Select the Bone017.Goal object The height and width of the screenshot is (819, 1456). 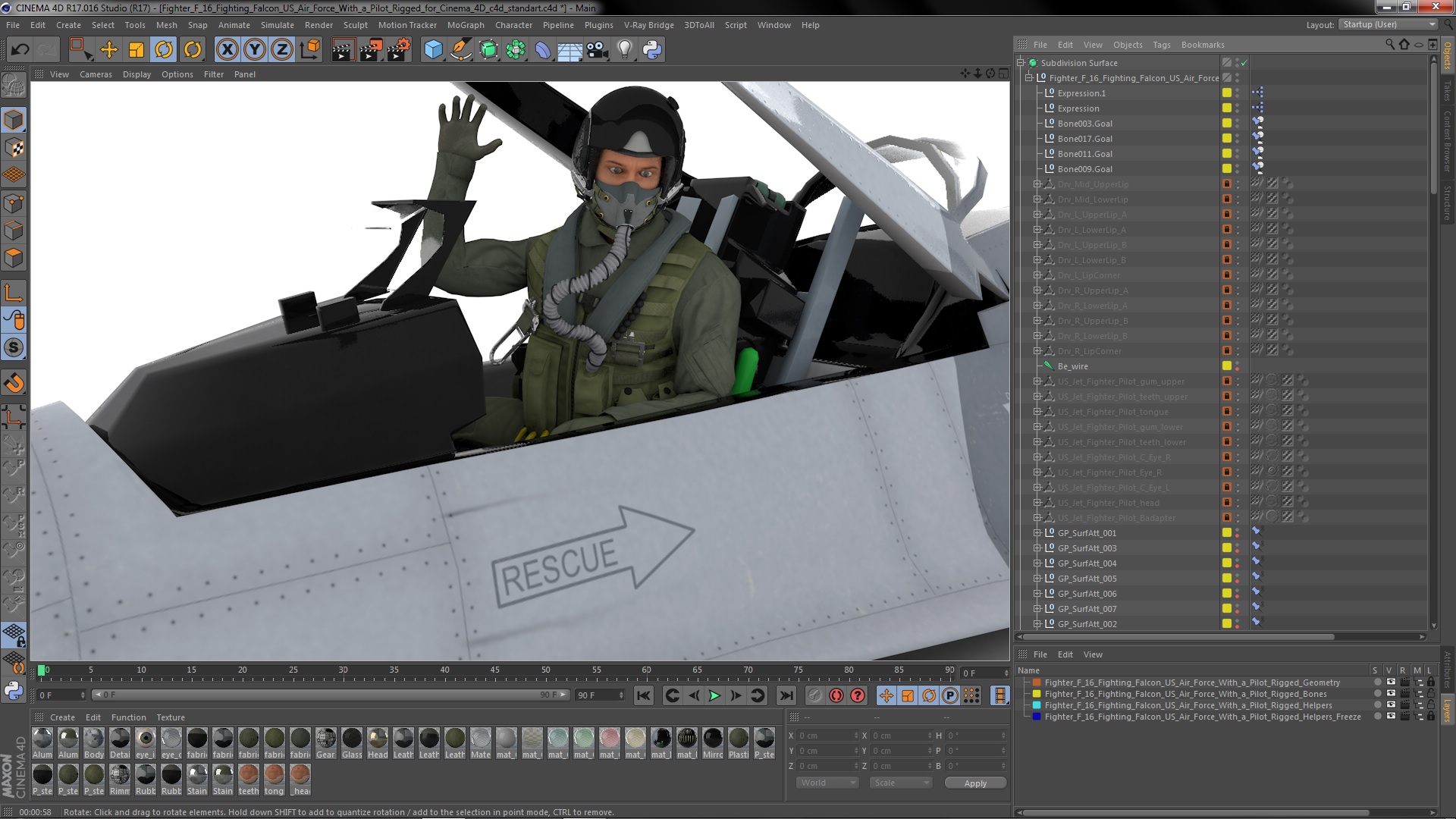(x=1084, y=139)
